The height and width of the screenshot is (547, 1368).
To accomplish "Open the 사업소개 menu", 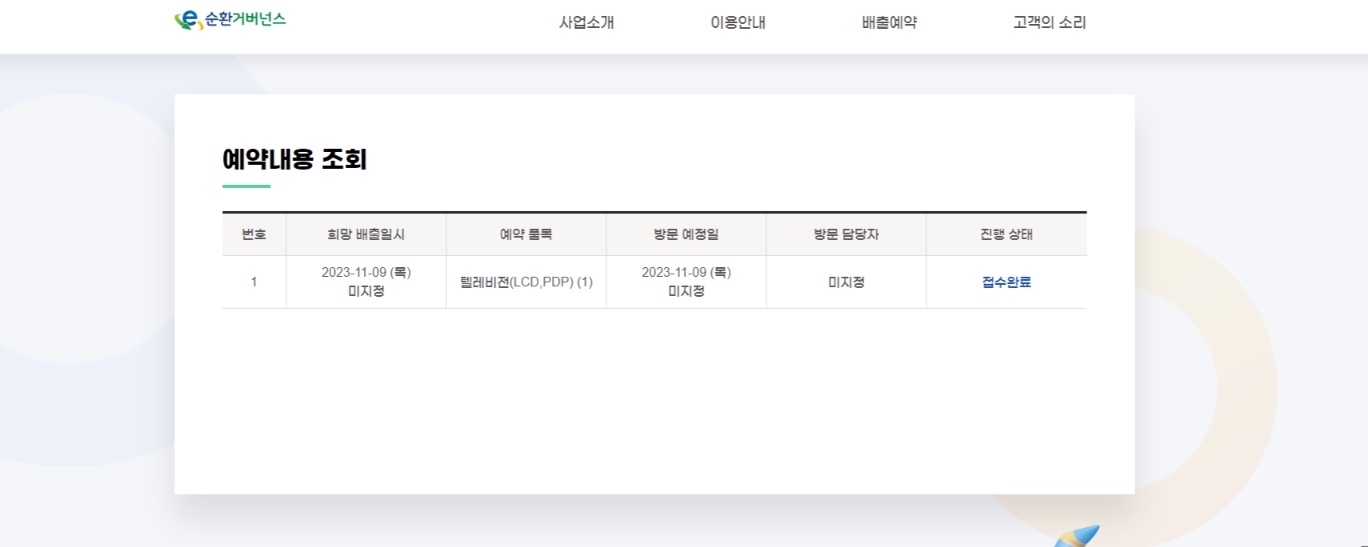I will (x=586, y=23).
